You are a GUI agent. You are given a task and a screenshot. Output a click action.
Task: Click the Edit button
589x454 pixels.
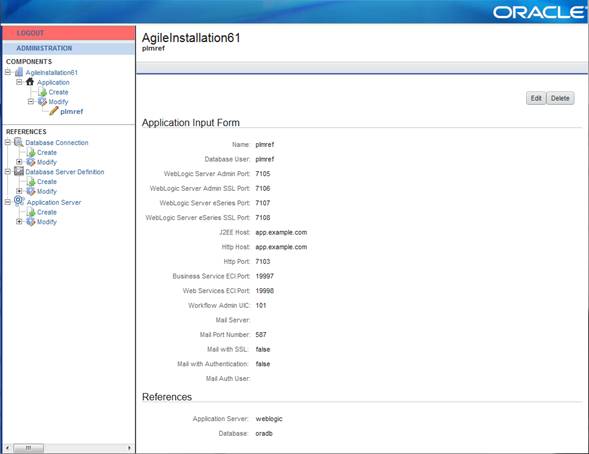(x=536, y=98)
